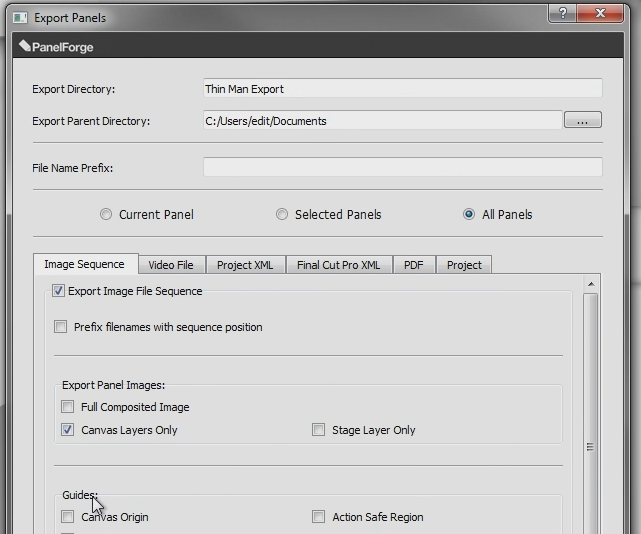
Task: Click the Export Directory text field
Action: tap(402, 89)
